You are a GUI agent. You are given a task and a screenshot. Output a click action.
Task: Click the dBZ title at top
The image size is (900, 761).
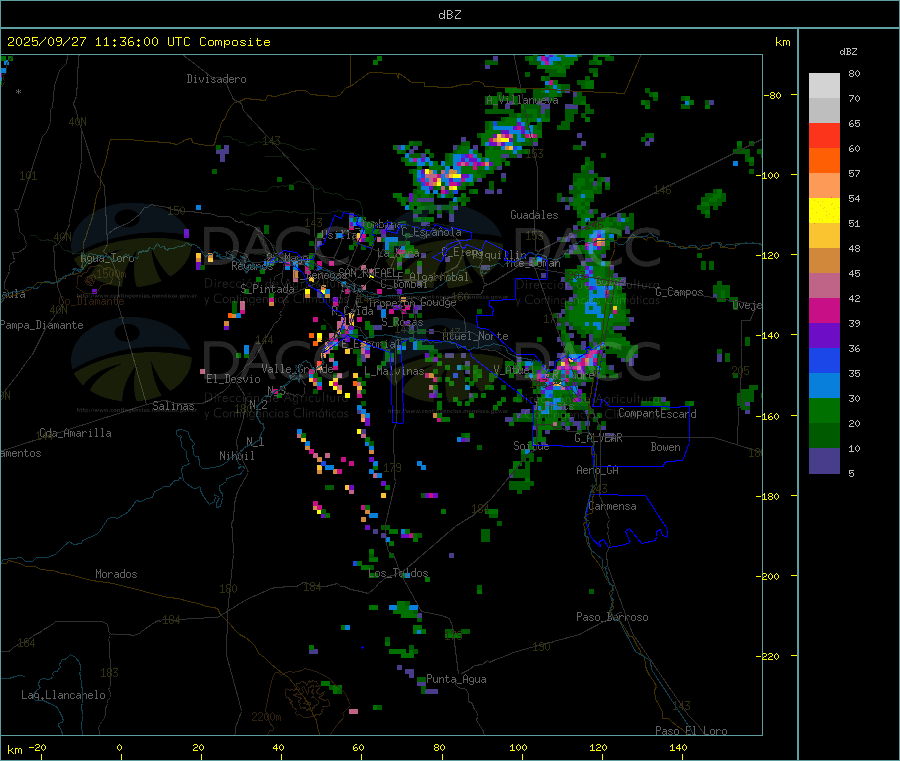(449, 15)
